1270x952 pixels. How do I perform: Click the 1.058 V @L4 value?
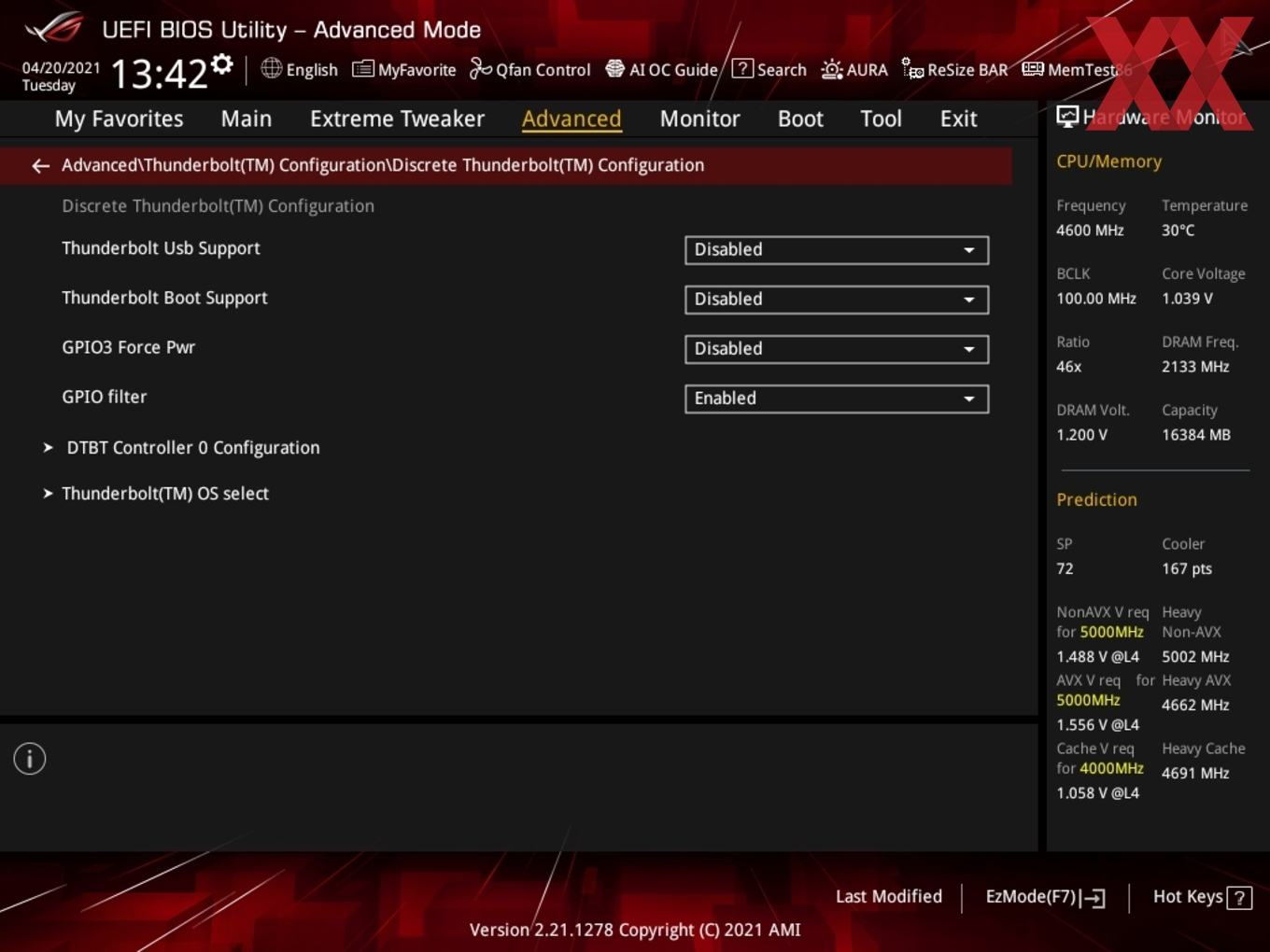[1097, 793]
